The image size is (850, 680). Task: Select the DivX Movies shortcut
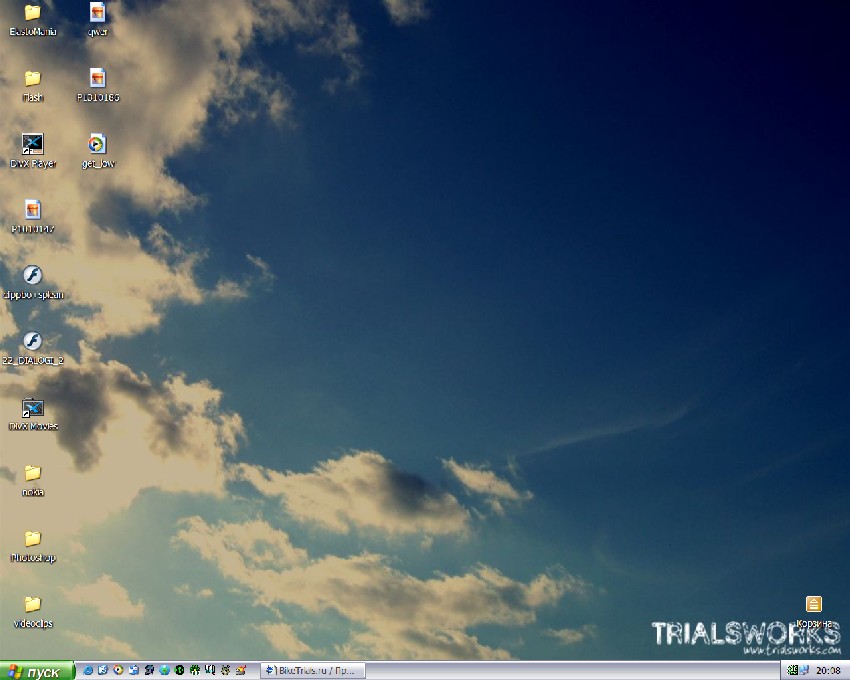pos(33,408)
